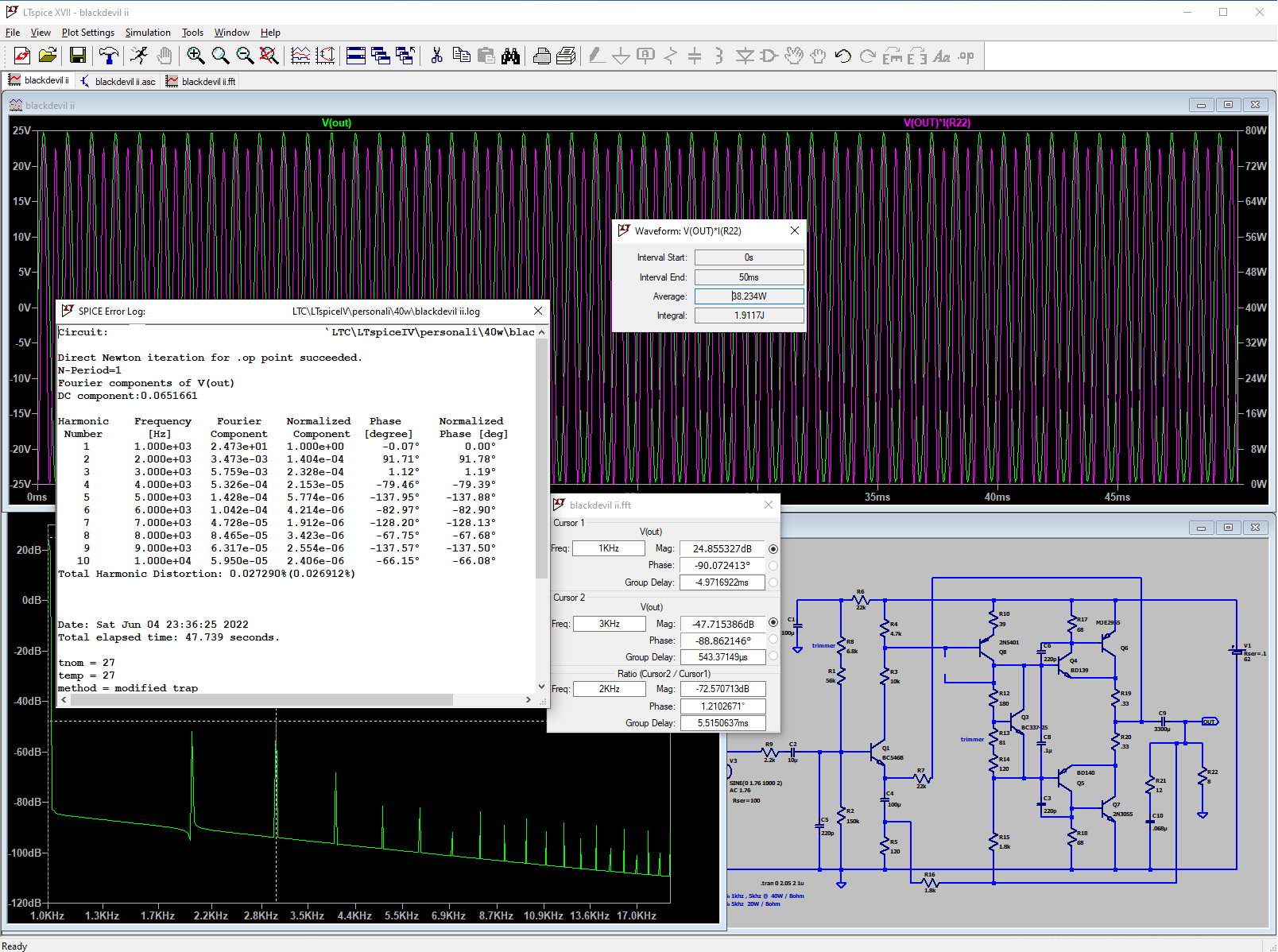
Task: Open the Window menu
Action: click(x=232, y=33)
